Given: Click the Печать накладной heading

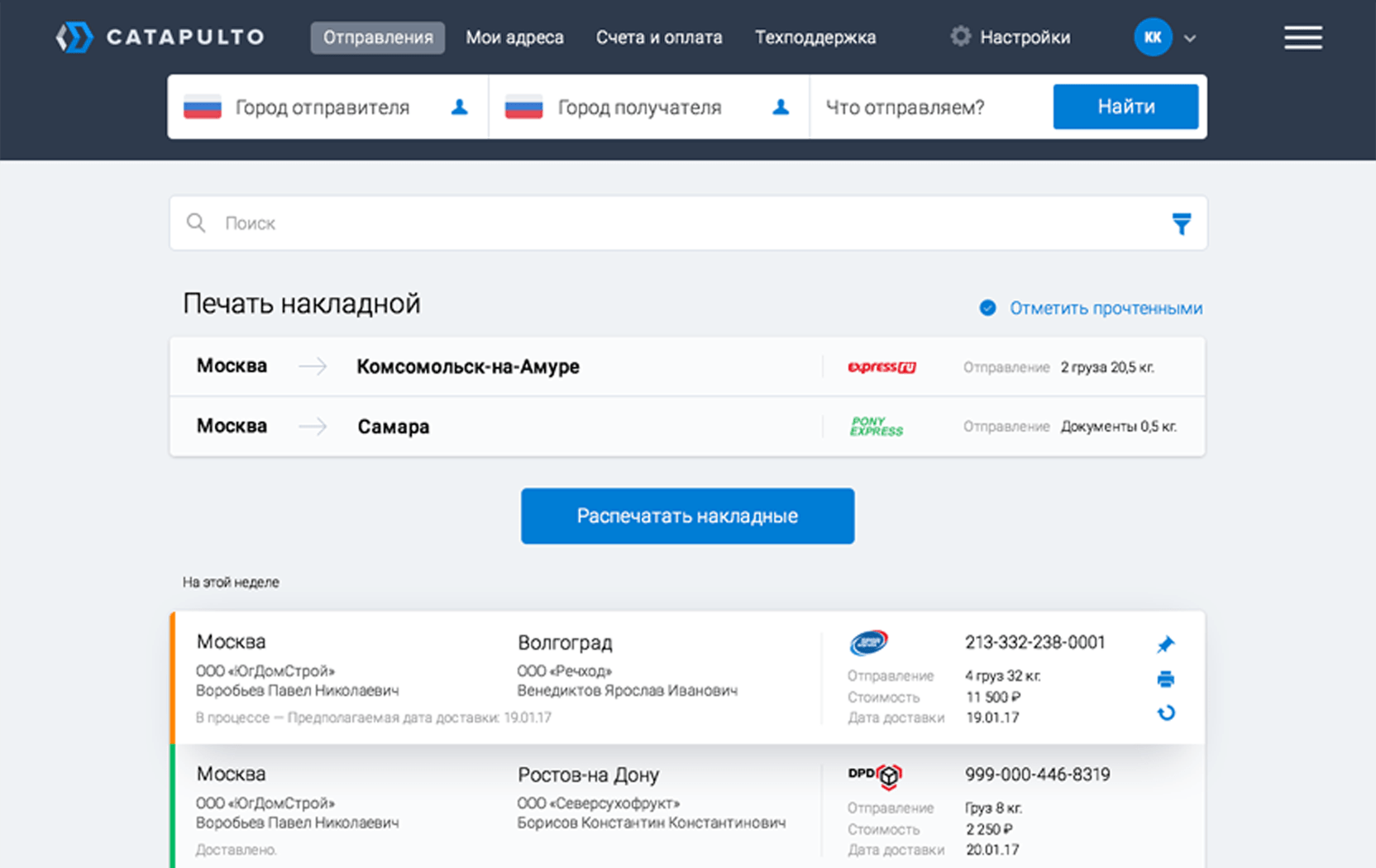Looking at the screenshot, I should click(x=301, y=303).
